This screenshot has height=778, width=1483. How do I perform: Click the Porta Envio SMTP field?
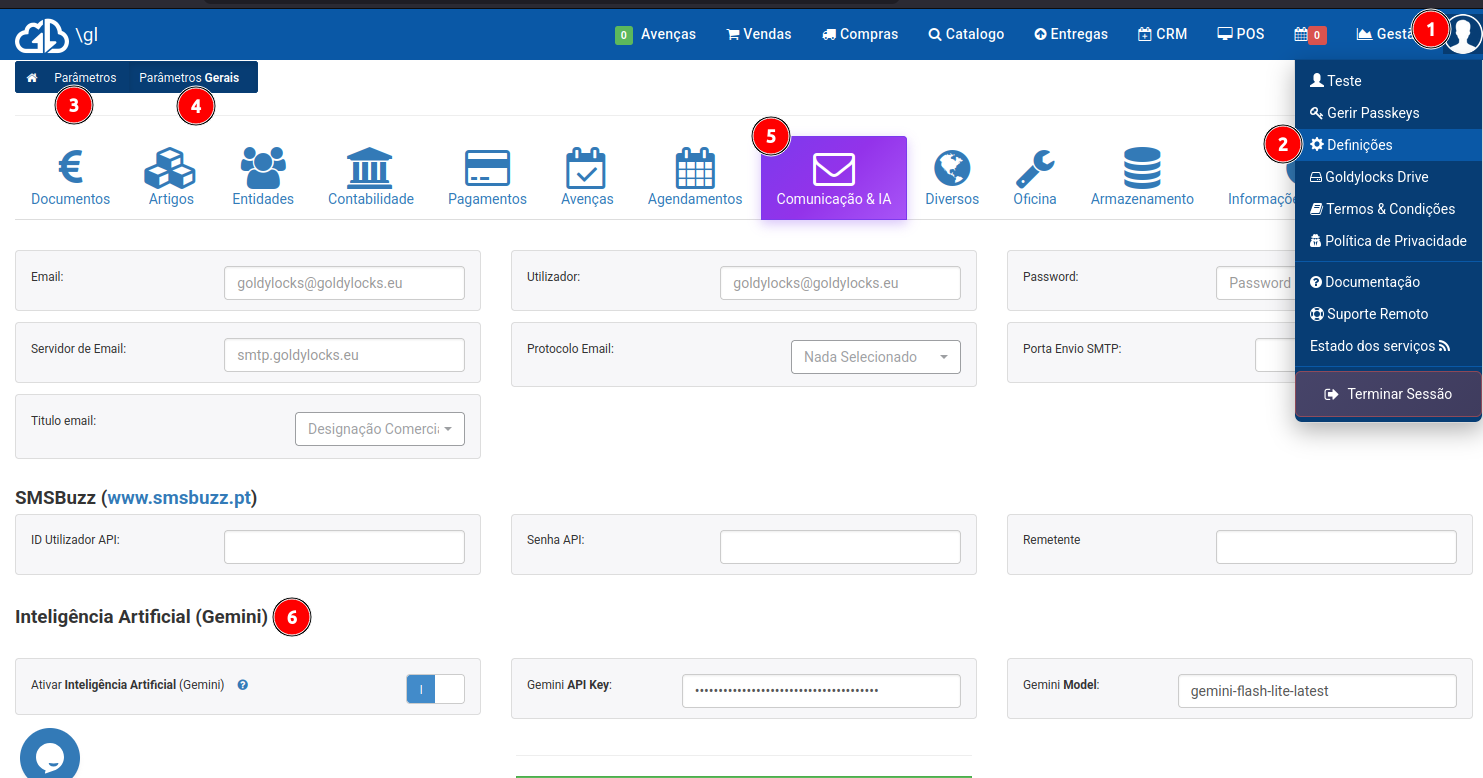1275,355
